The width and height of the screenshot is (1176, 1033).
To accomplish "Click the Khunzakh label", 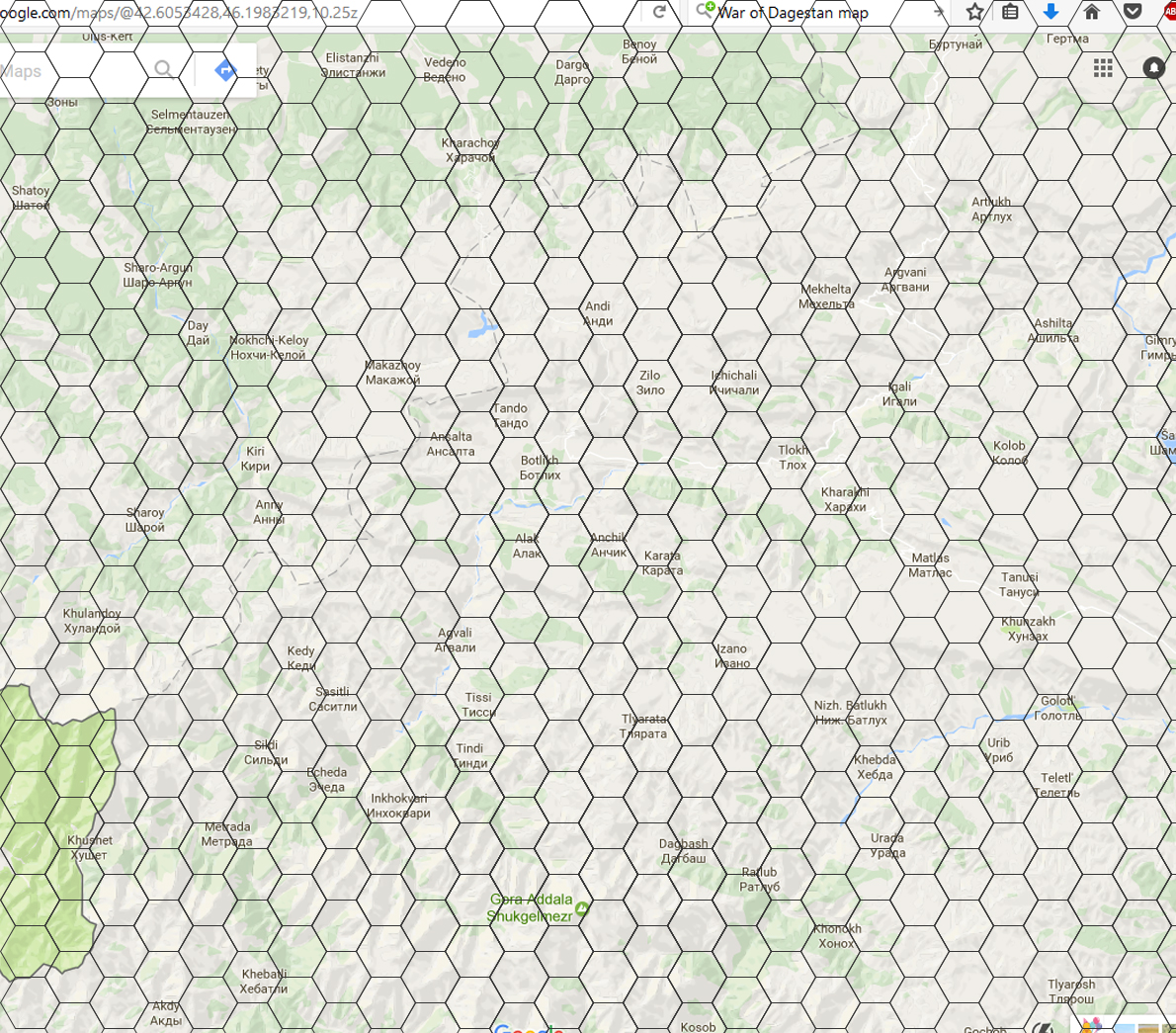I will click(x=1028, y=629).
